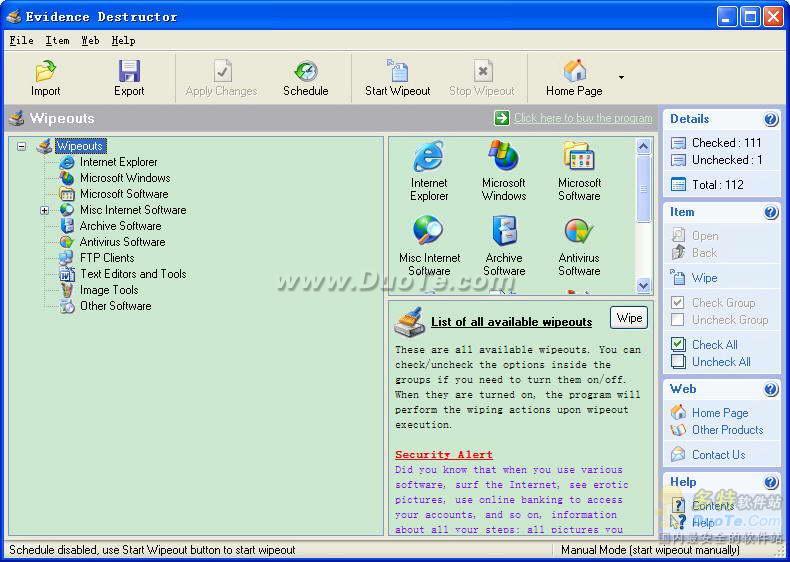Click Back in the Item panel
The image size is (790, 562).
click(704, 253)
